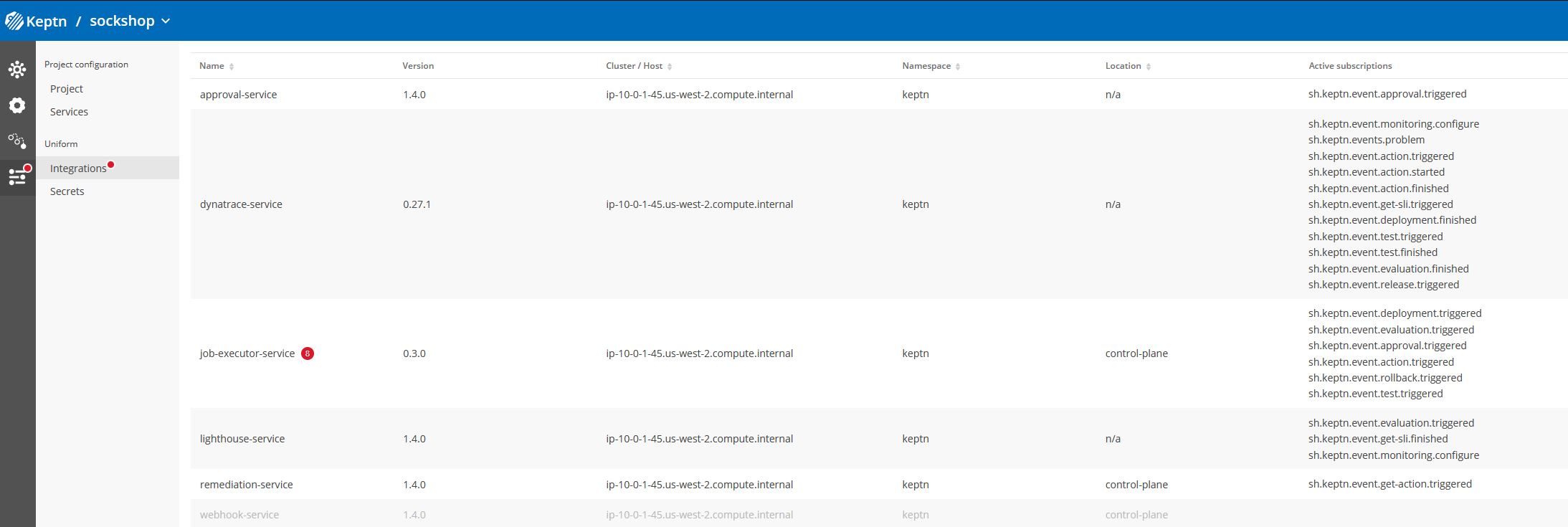Screen dimensions: 1568x527
Task: Click the red 8 badge on job-executor-service
Action: coord(308,353)
